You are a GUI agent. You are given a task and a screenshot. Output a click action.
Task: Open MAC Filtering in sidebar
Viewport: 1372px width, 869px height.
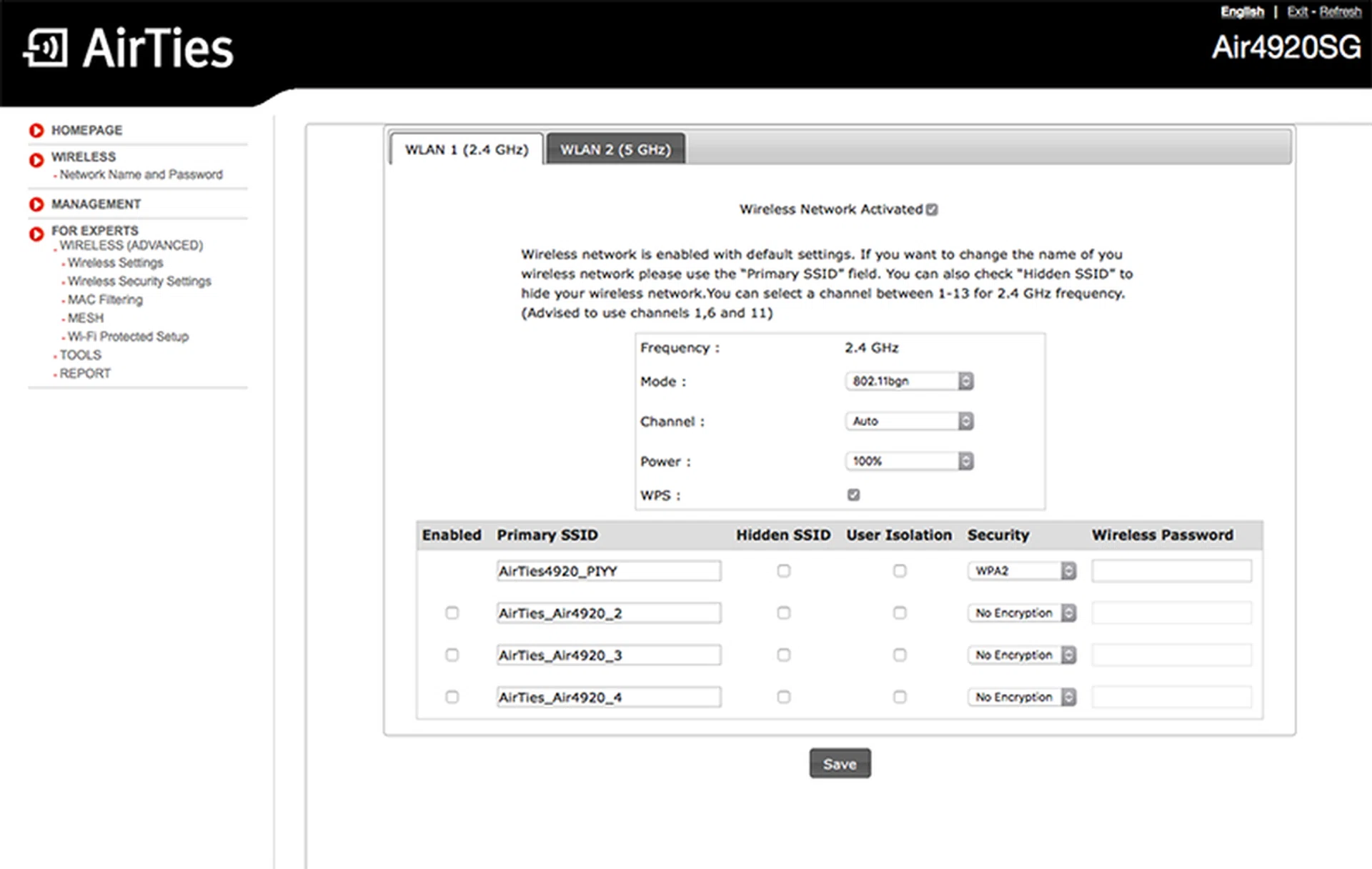pos(105,299)
